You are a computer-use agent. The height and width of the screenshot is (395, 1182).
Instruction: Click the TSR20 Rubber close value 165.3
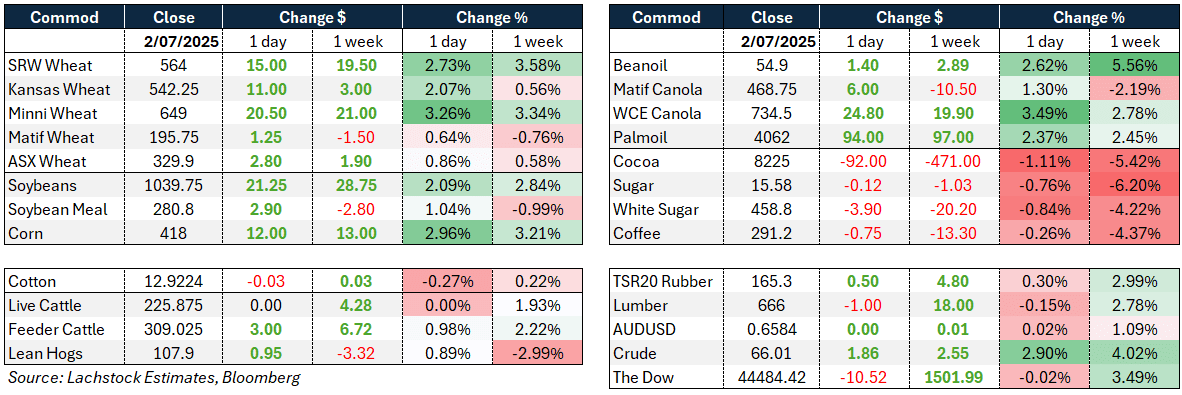click(x=773, y=281)
